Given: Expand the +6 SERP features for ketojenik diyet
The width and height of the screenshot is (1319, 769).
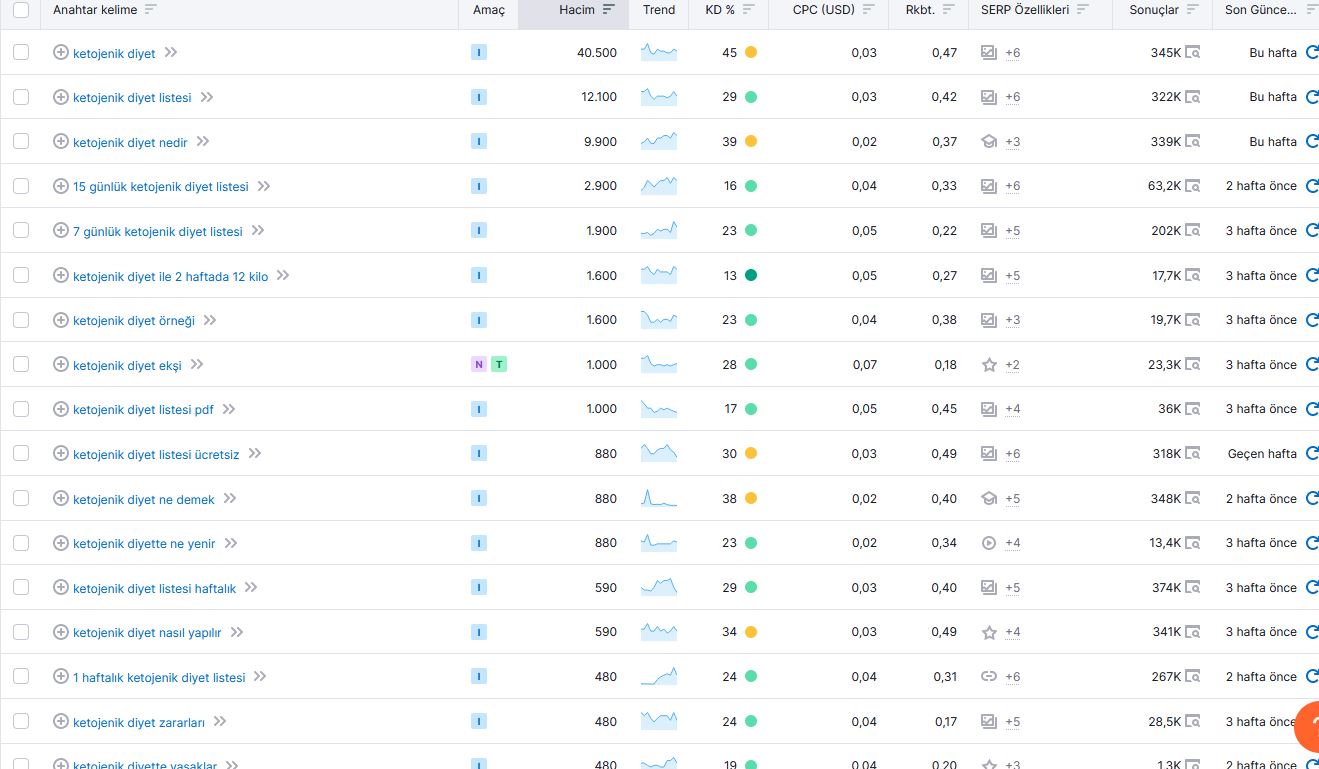Looking at the screenshot, I should (x=1013, y=53).
